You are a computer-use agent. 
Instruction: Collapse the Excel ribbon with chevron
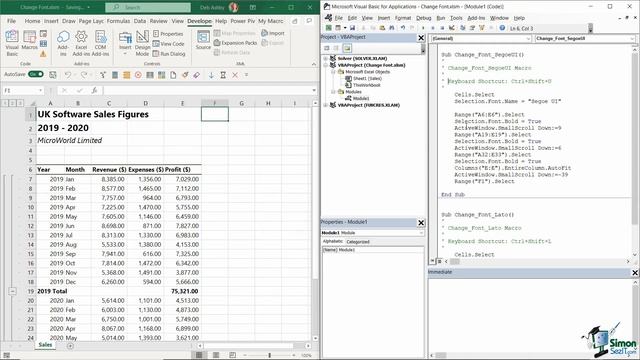pyautogui.click(x=313, y=64)
